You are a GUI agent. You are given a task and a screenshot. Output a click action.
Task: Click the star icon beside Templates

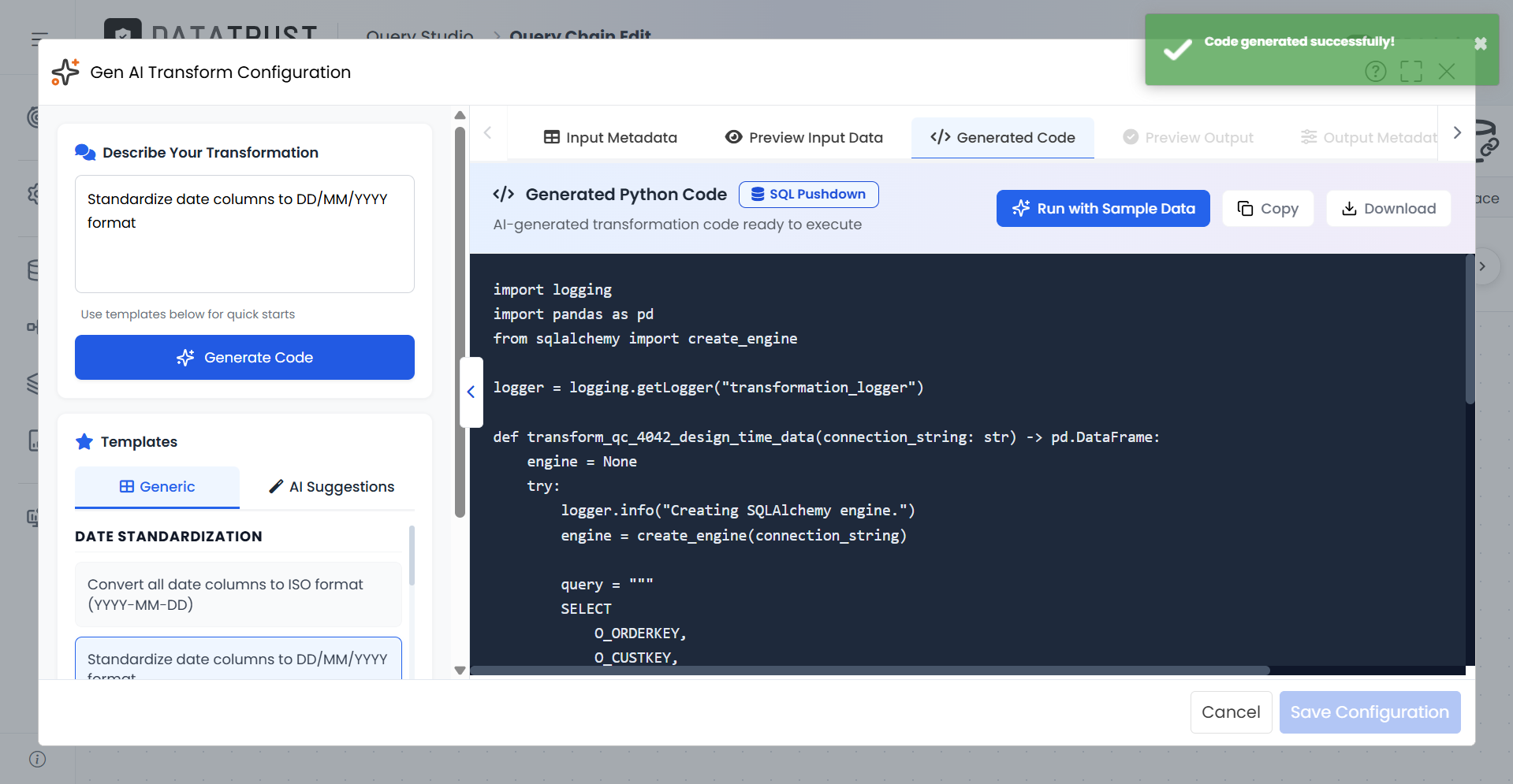tap(84, 441)
